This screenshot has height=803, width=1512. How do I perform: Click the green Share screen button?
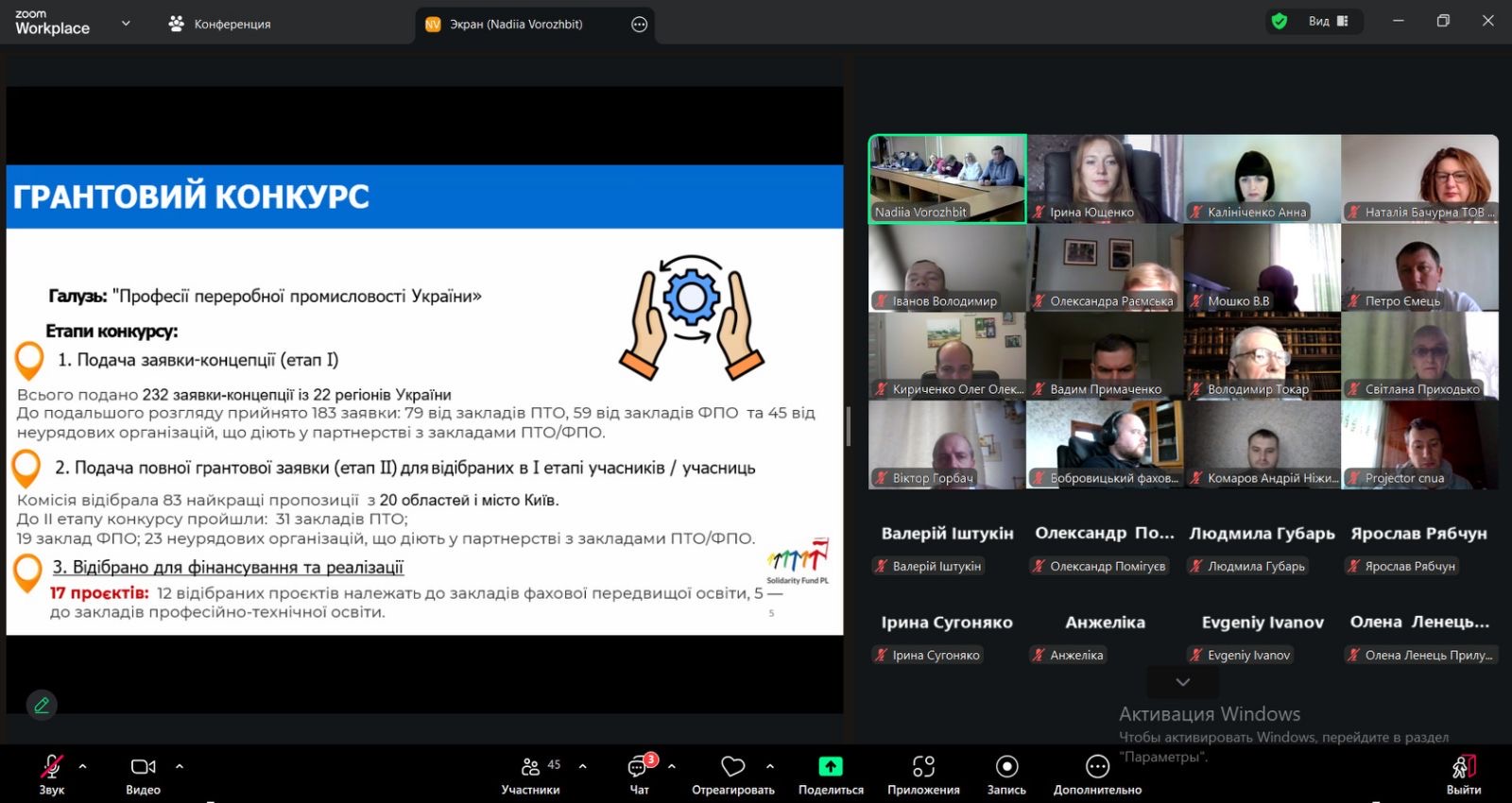click(x=831, y=767)
